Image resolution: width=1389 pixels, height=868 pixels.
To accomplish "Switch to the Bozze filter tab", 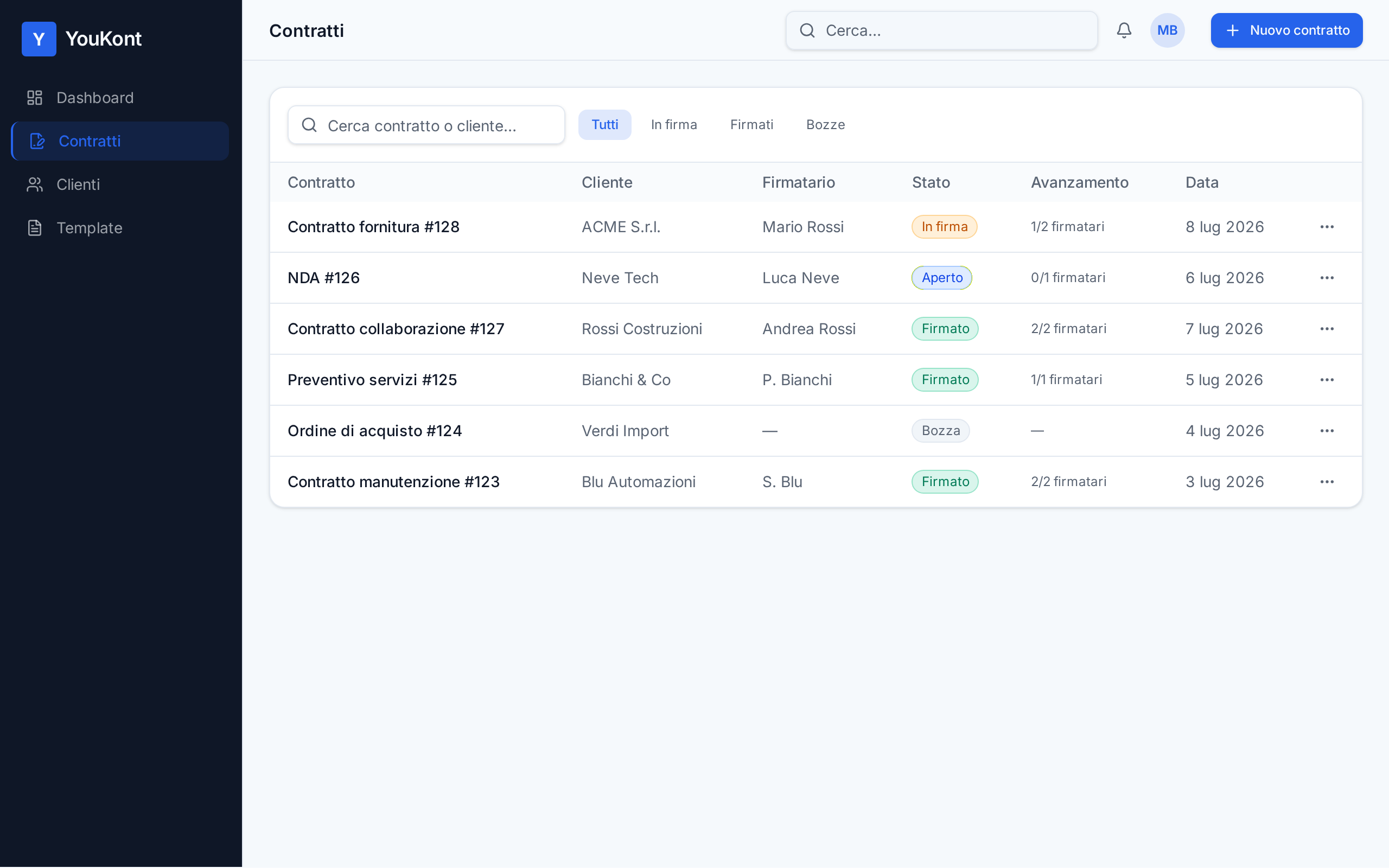I will 825,125.
